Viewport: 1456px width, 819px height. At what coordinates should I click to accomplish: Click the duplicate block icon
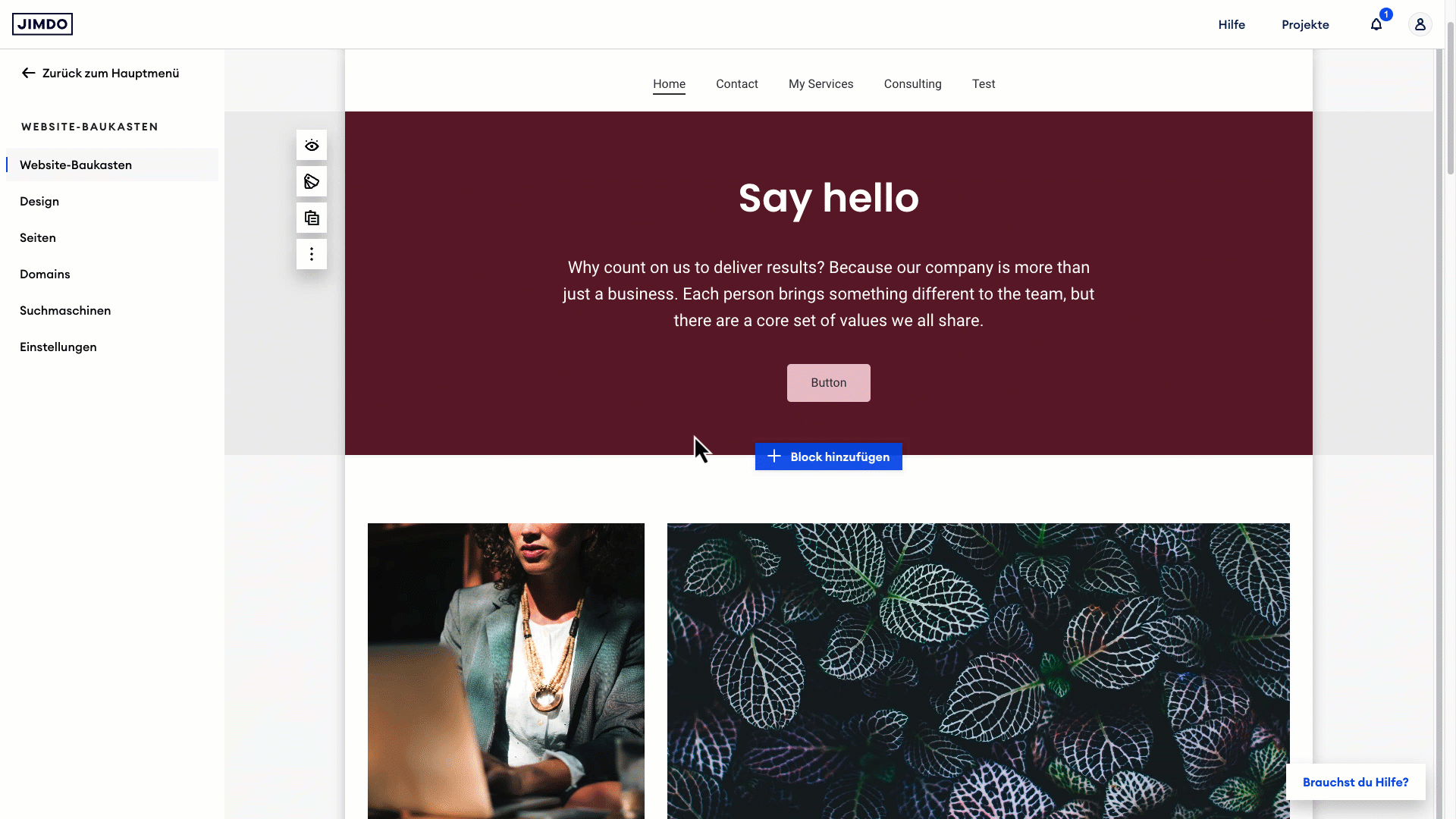tap(312, 218)
